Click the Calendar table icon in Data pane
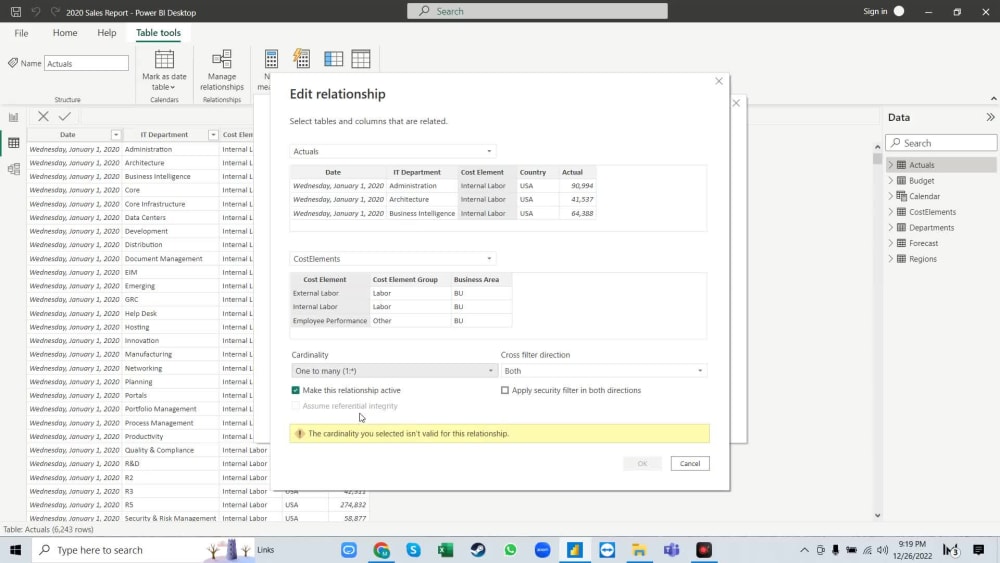The image size is (1000, 563). 901,196
